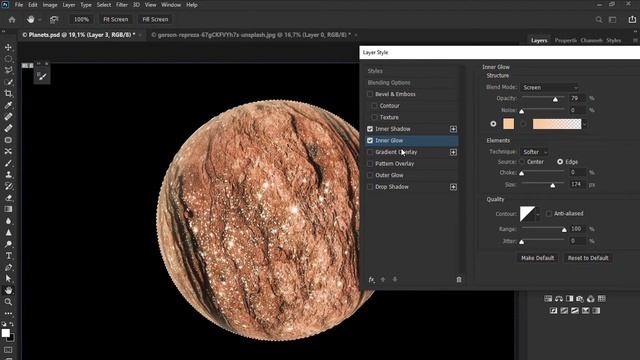Screen dimensions: 640x360
Task: Click the glow color swatch
Action: point(509,124)
